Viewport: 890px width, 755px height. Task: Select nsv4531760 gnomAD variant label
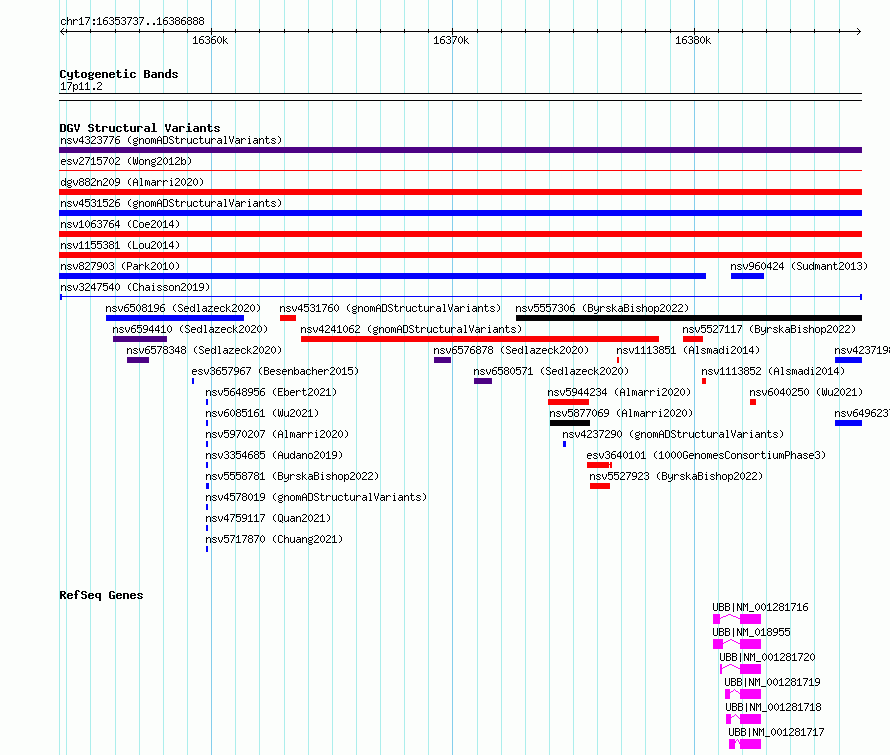tap(390, 308)
